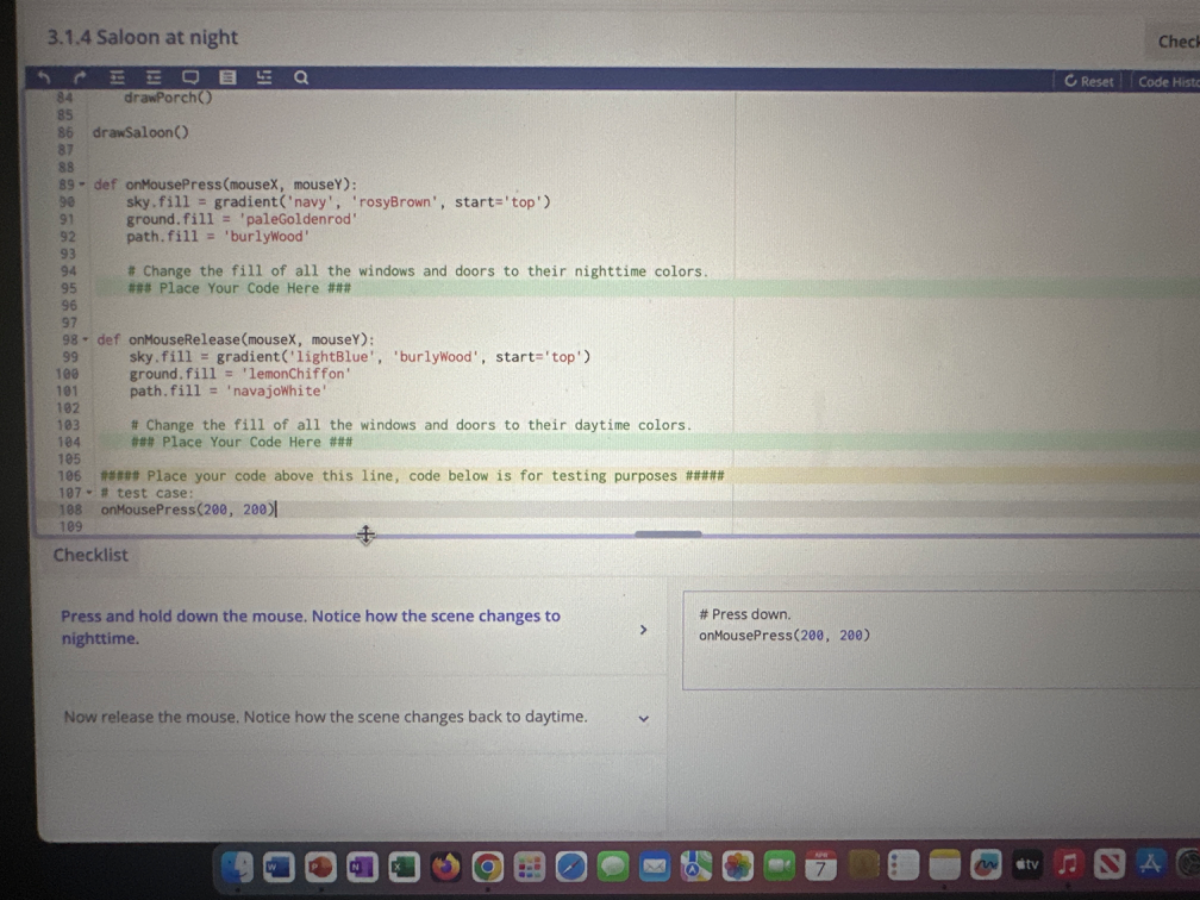Click the 'drawPorch()' line
1200x900 pixels.
pos(169,97)
